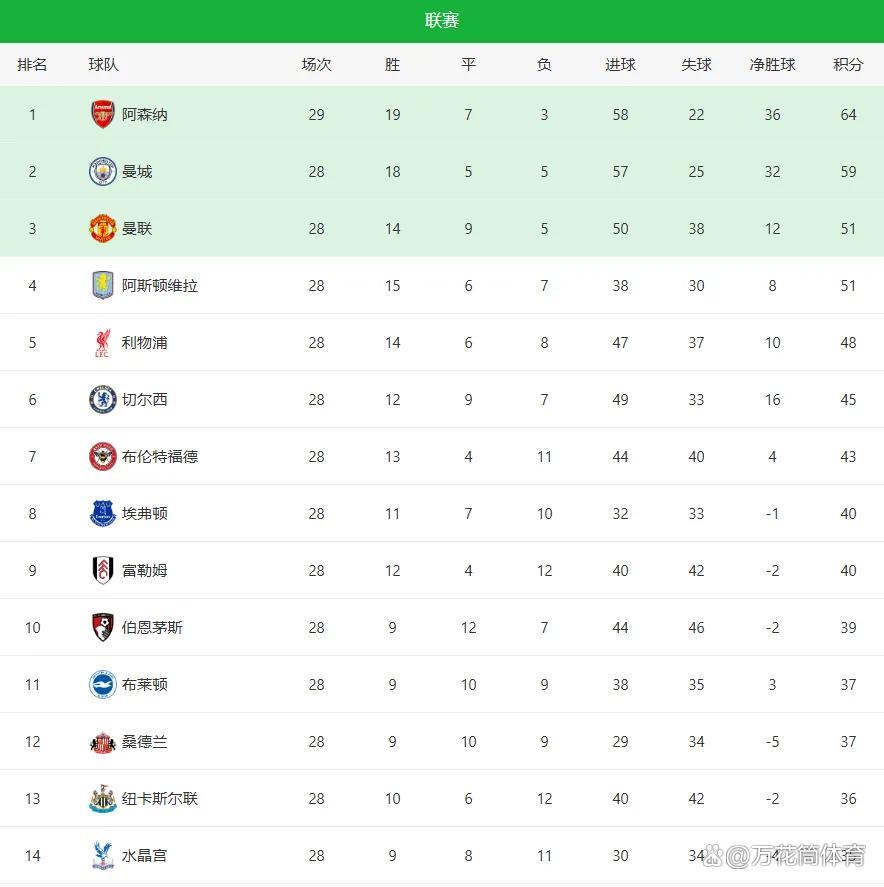Click the Aston Villa crest icon
This screenshot has height=887, width=884.
click(103, 286)
